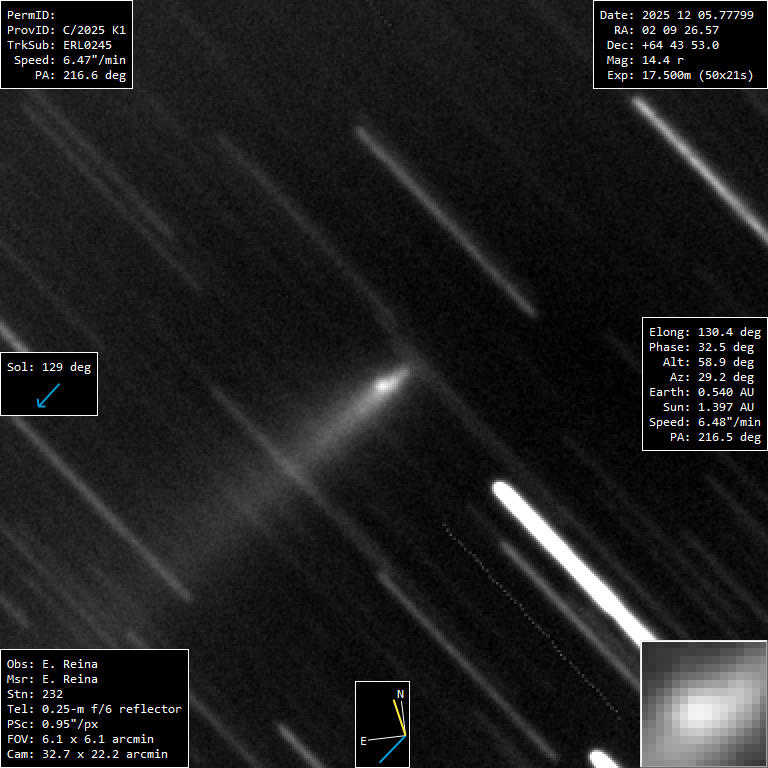Click the N label on the compass
The image size is (768, 768).
click(x=401, y=694)
